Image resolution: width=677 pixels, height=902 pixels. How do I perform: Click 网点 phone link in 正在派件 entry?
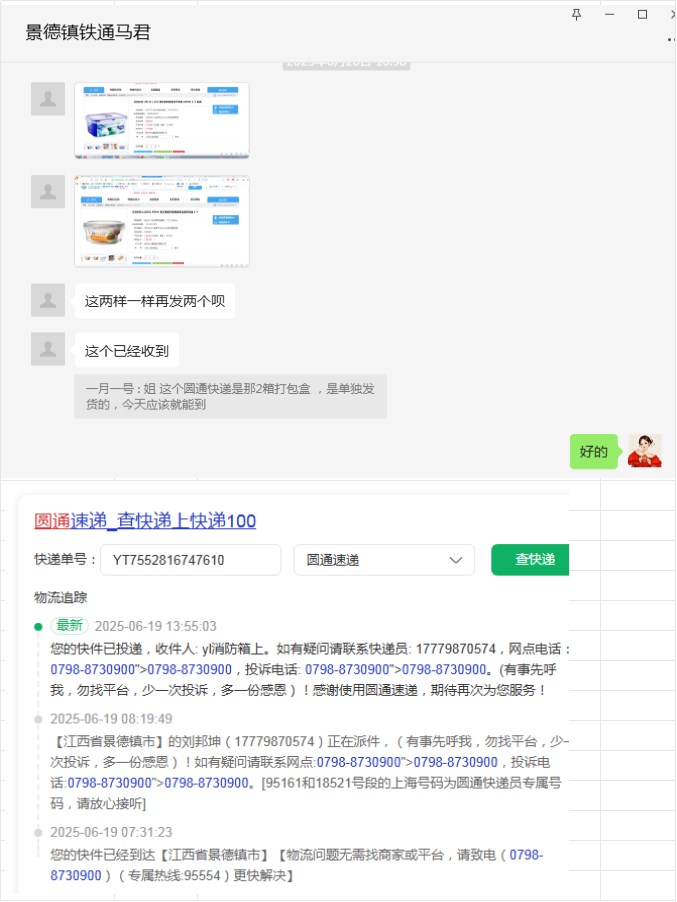coord(407,762)
